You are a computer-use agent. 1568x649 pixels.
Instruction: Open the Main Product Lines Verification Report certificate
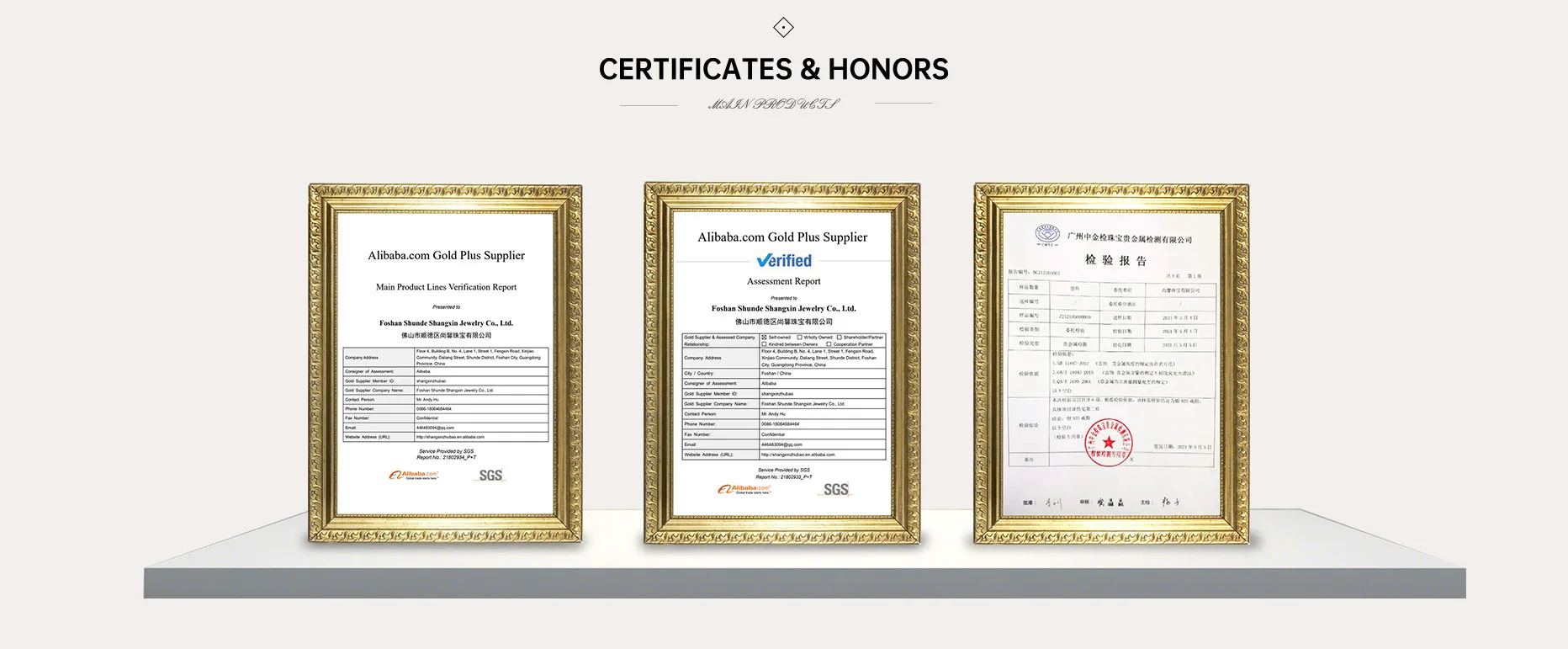tap(446, 364)
